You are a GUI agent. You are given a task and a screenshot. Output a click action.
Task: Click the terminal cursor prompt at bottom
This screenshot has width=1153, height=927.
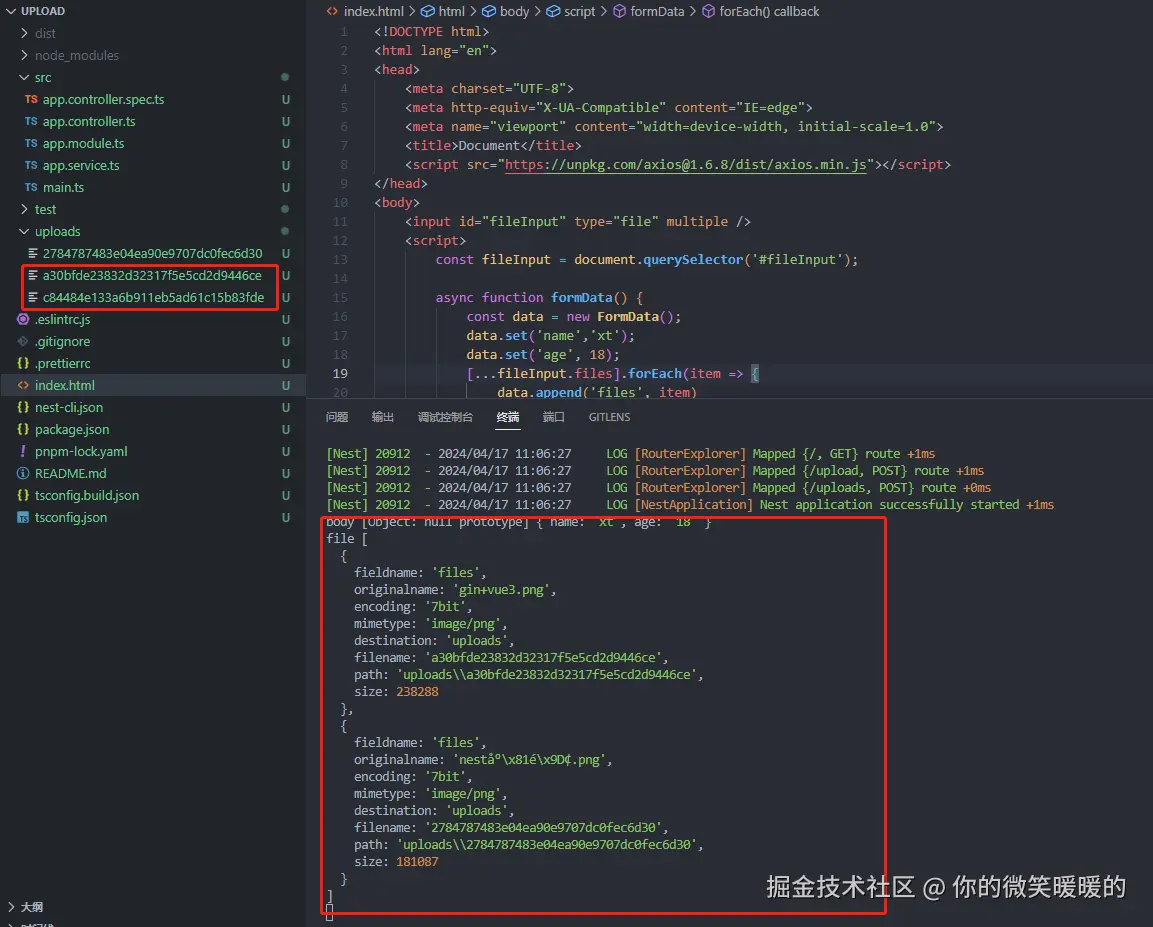(x=329, y=913)
